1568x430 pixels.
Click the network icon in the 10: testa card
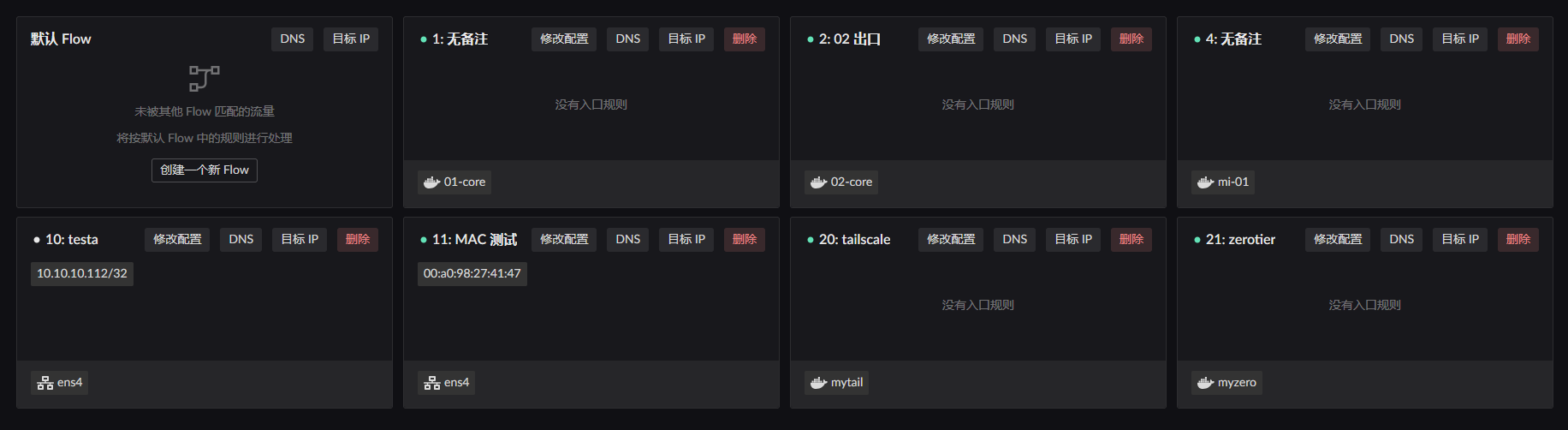pos(45,383)
